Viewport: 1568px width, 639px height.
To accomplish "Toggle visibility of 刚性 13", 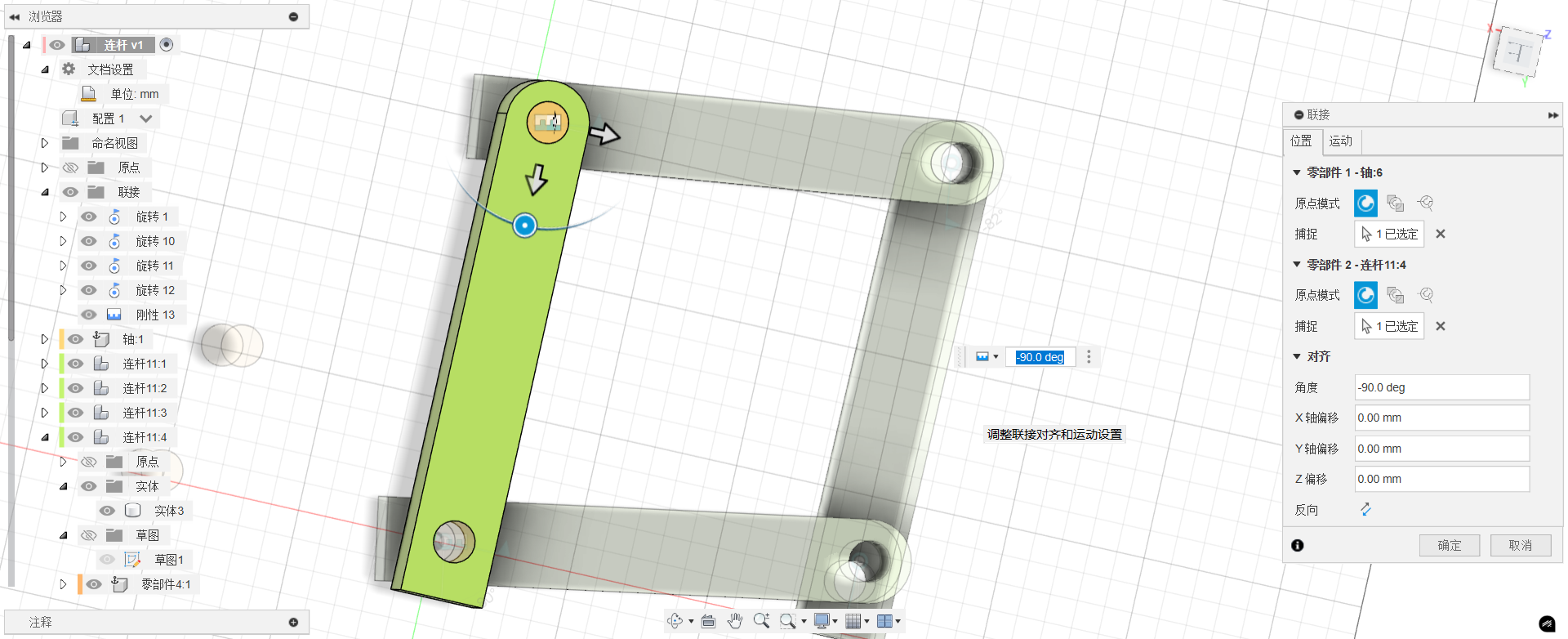I will [89, 315].
